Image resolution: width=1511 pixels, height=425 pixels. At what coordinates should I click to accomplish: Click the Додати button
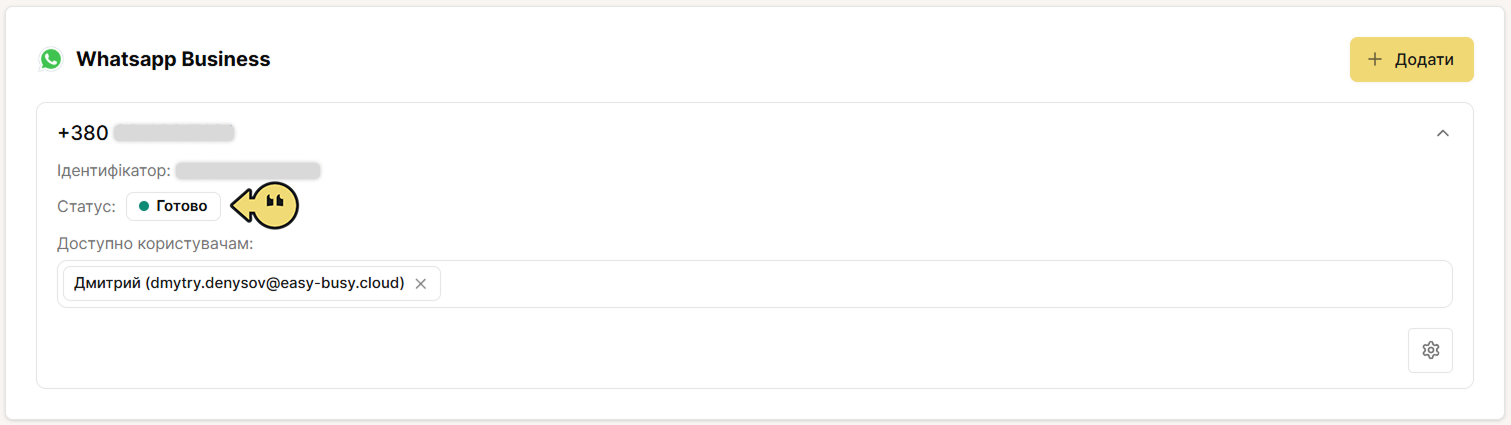tap(1411, 59)
